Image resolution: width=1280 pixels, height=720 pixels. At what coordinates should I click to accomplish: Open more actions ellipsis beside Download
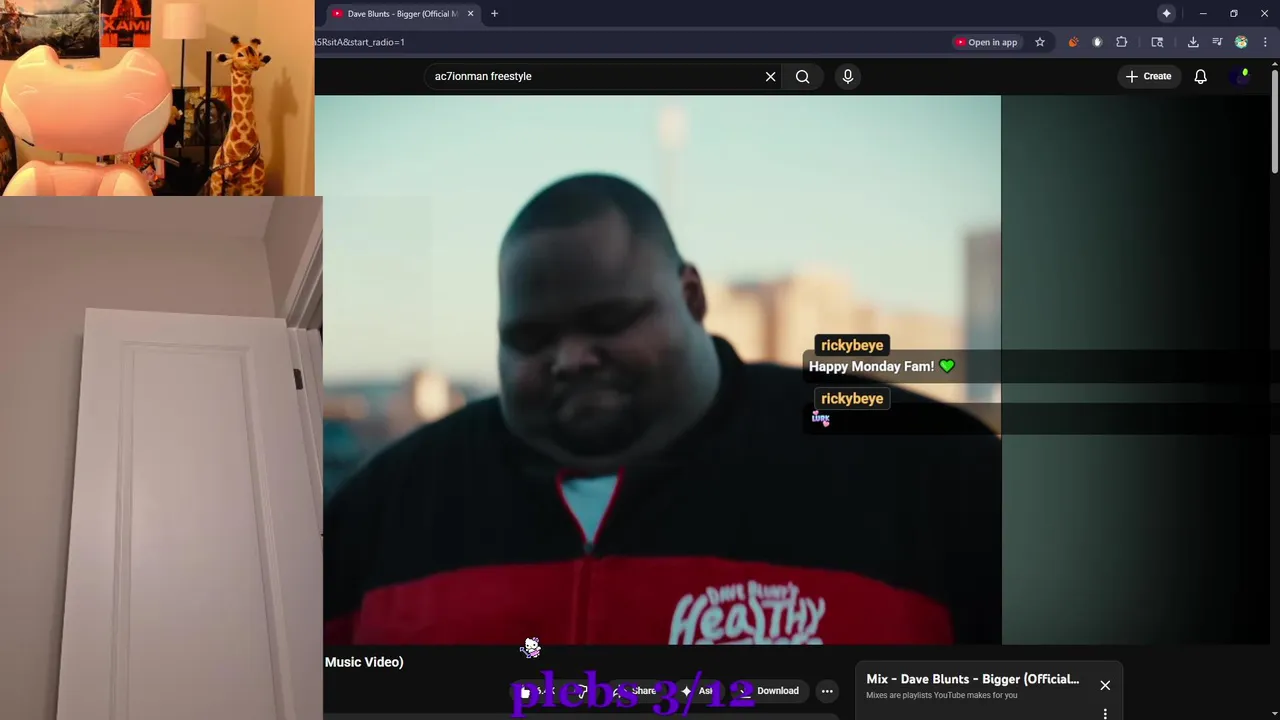click(x=827, y=691)
